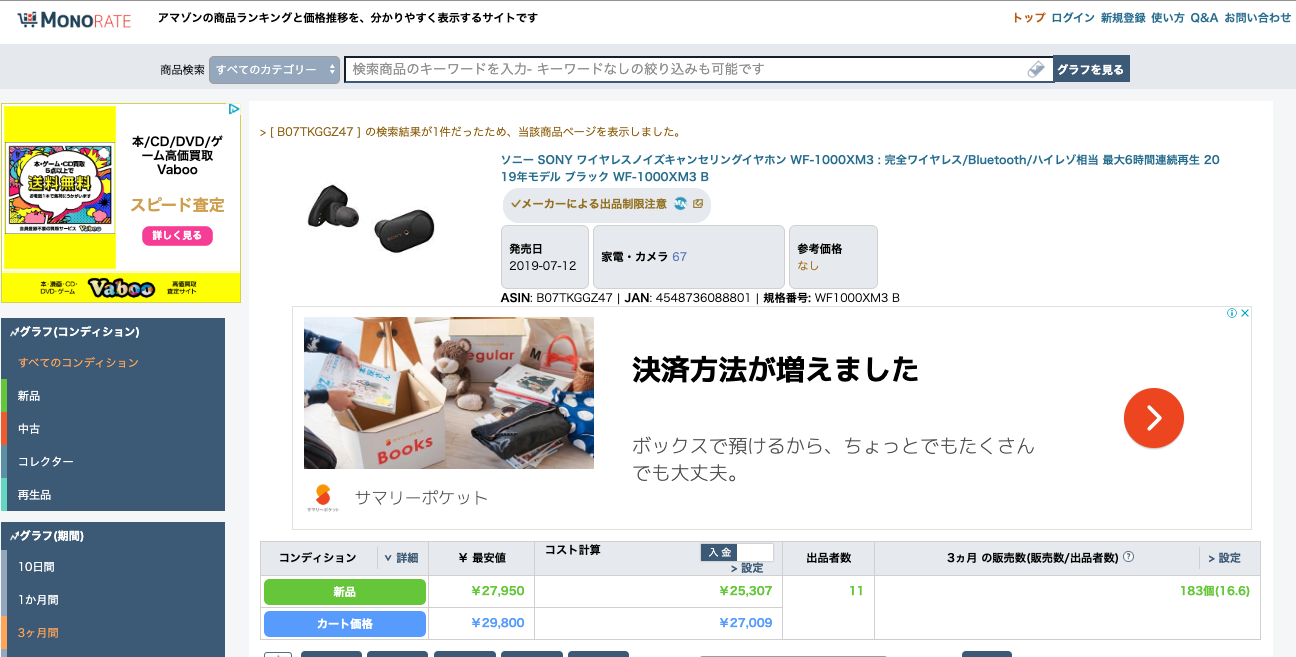Viewport: 1296px width, 657px height.
Task: Select コレクター in the condition sidebar
Action: [113, 462]
